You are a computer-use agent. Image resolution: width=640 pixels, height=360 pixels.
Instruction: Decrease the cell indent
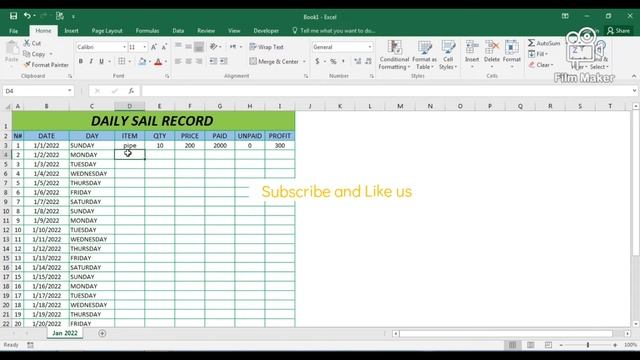click(213, 61)
